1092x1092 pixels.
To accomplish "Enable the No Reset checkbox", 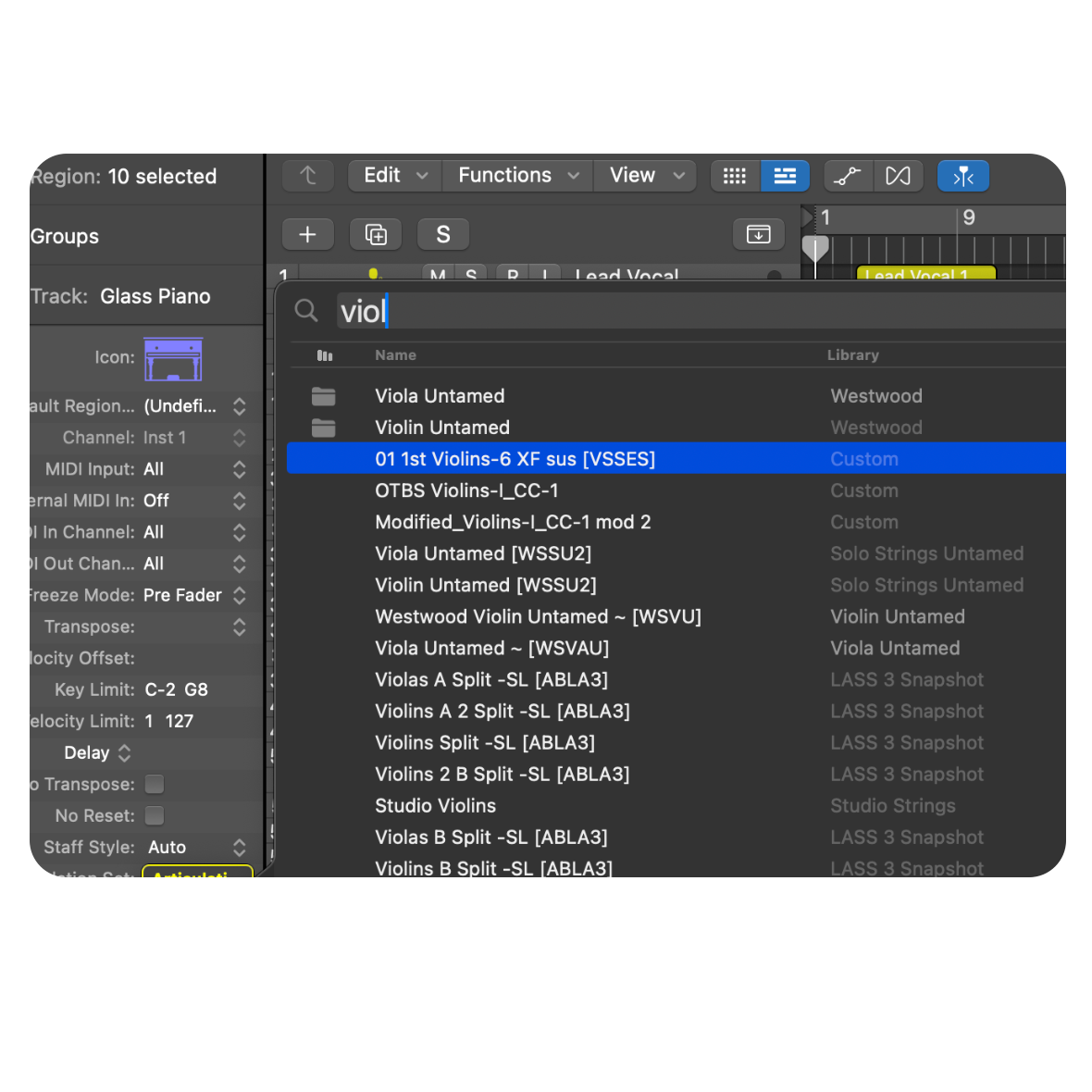I will pyautogui.click(x=155, y=815).
